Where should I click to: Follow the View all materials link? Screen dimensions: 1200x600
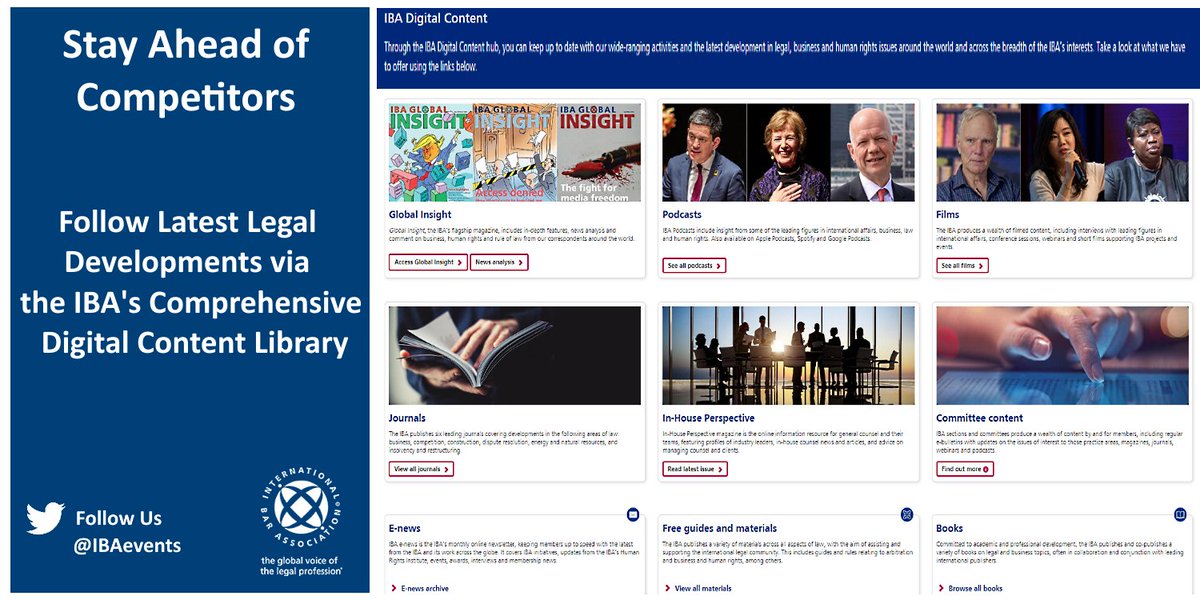click(698, 589)
